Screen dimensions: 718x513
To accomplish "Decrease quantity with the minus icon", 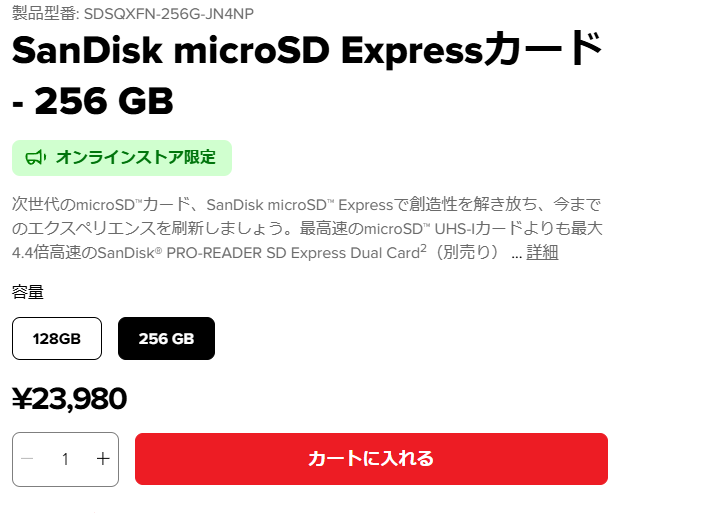I will point(28,459).
